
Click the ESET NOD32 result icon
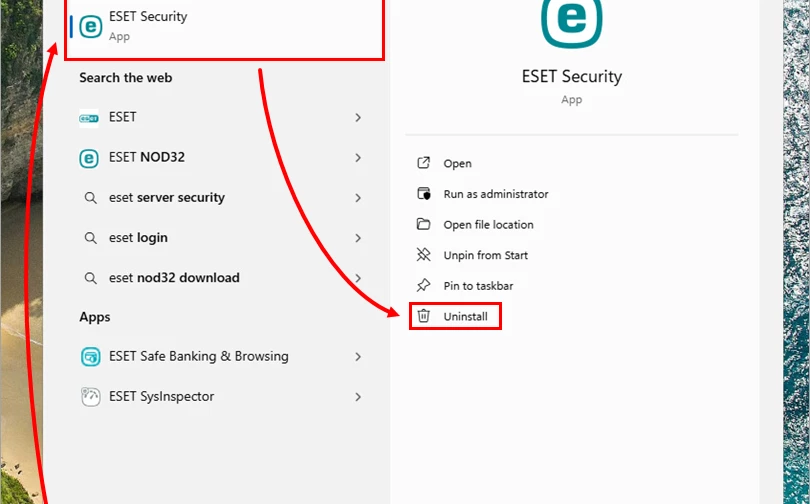[89, 158]
